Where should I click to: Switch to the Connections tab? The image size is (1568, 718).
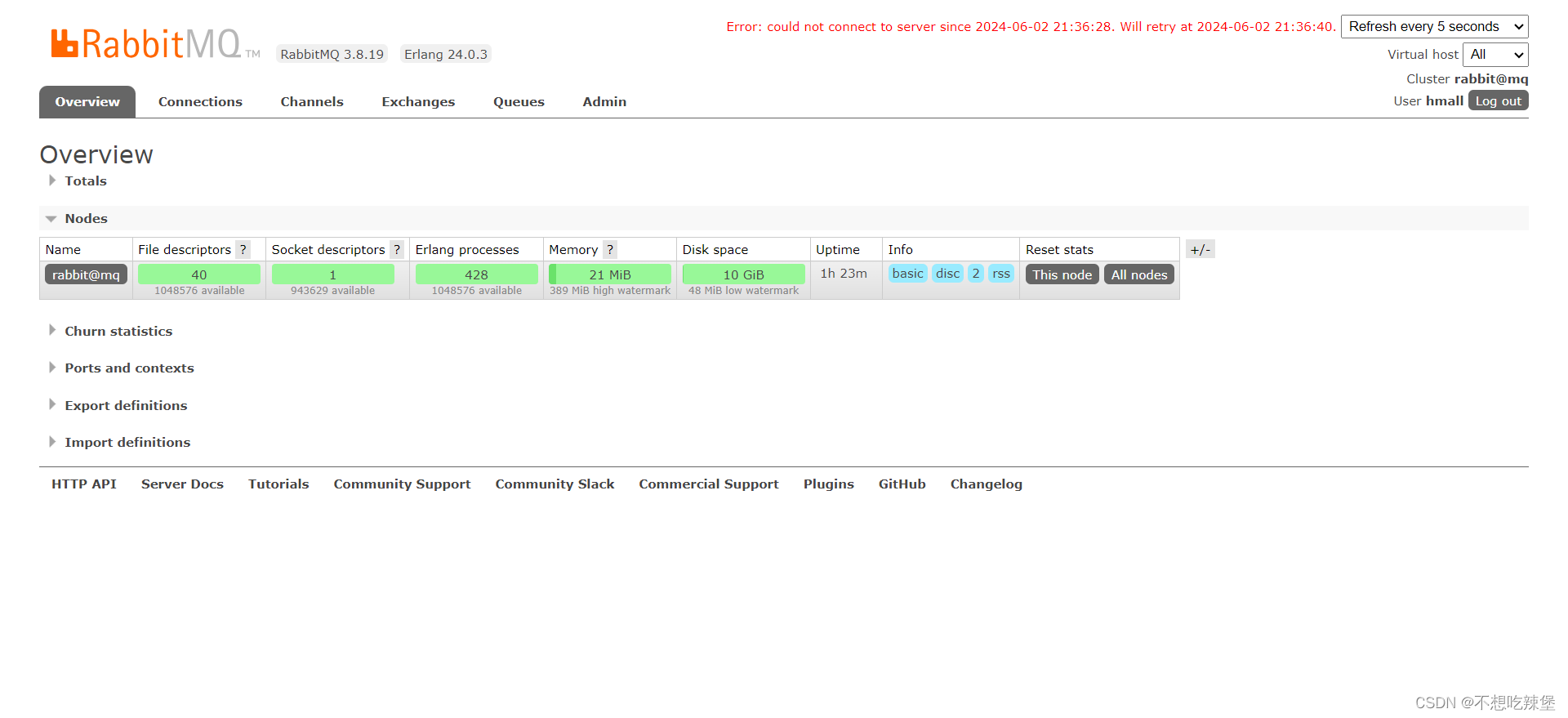point(200,102)
